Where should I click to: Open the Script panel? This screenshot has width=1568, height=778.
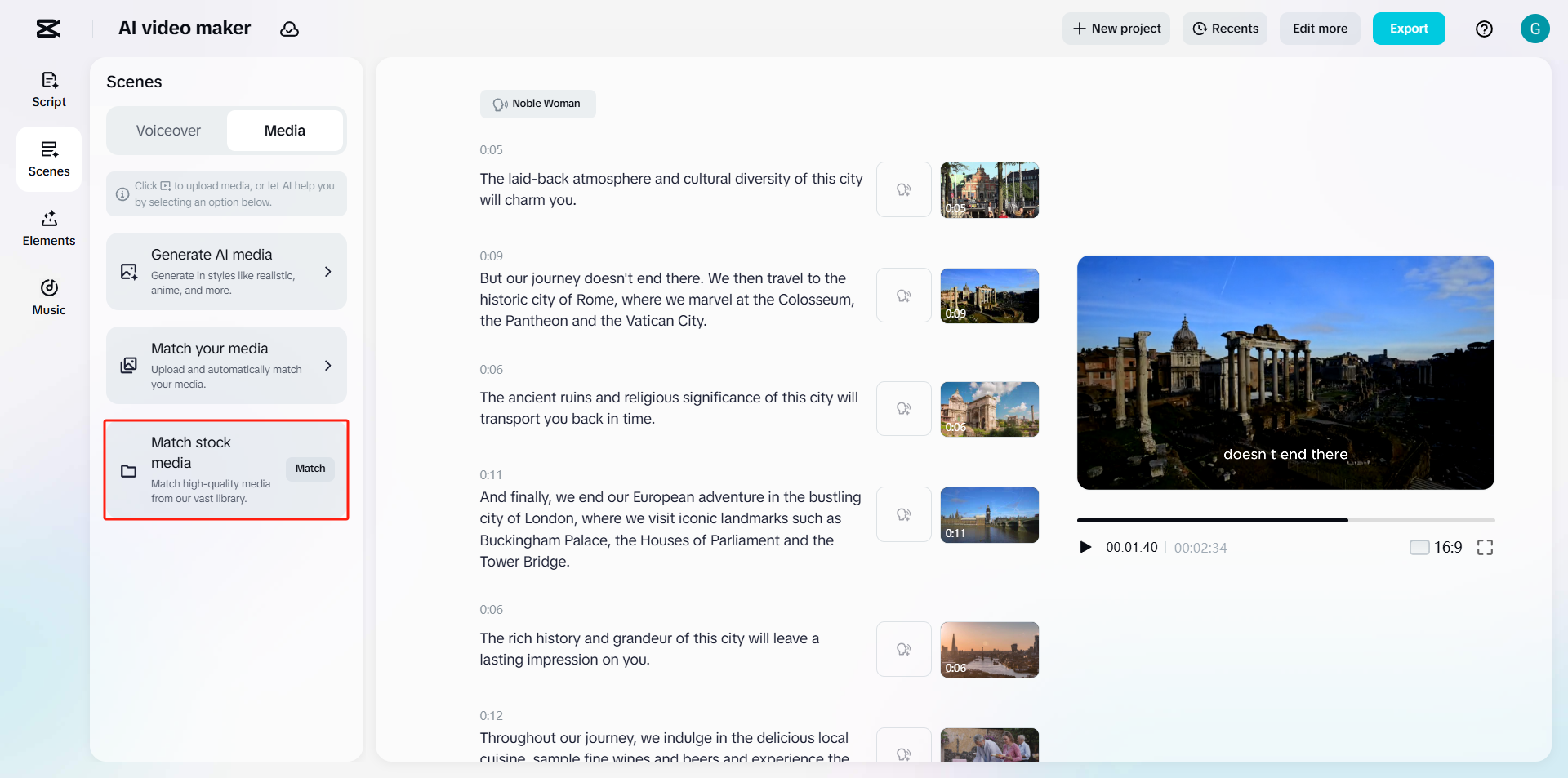pos(49,89)
